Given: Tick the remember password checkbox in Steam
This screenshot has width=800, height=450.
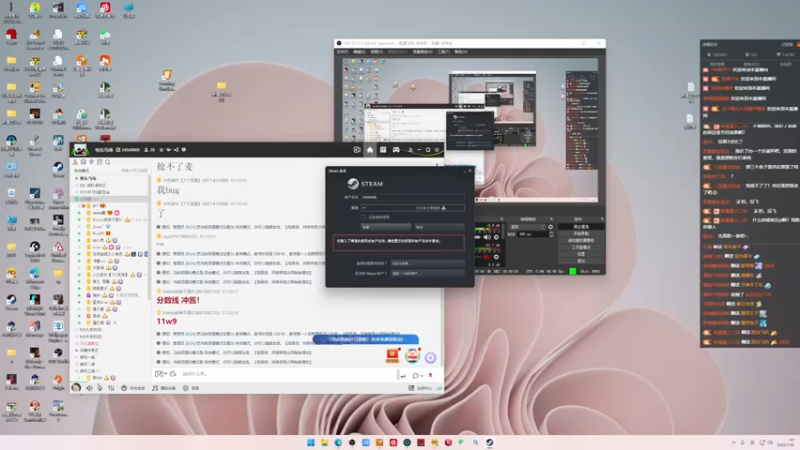Looking at the screenshot, I should [364, 217].
